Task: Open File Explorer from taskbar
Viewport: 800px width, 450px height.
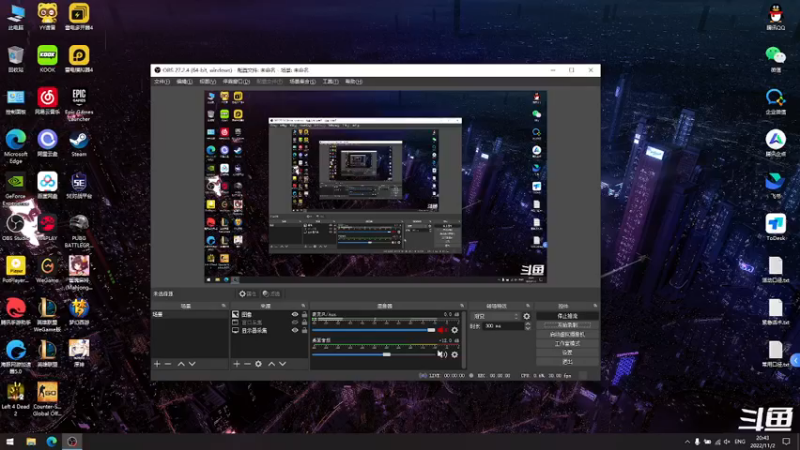Action: tap(31, 441)
